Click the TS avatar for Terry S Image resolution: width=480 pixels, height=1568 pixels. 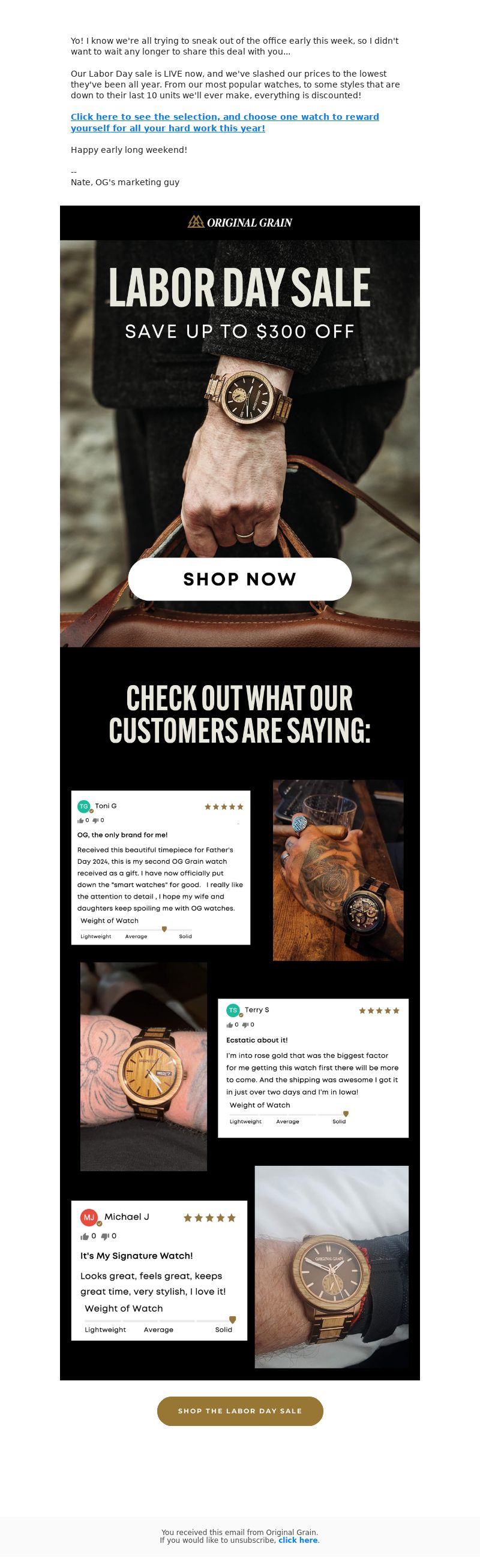pos(233,1011)
